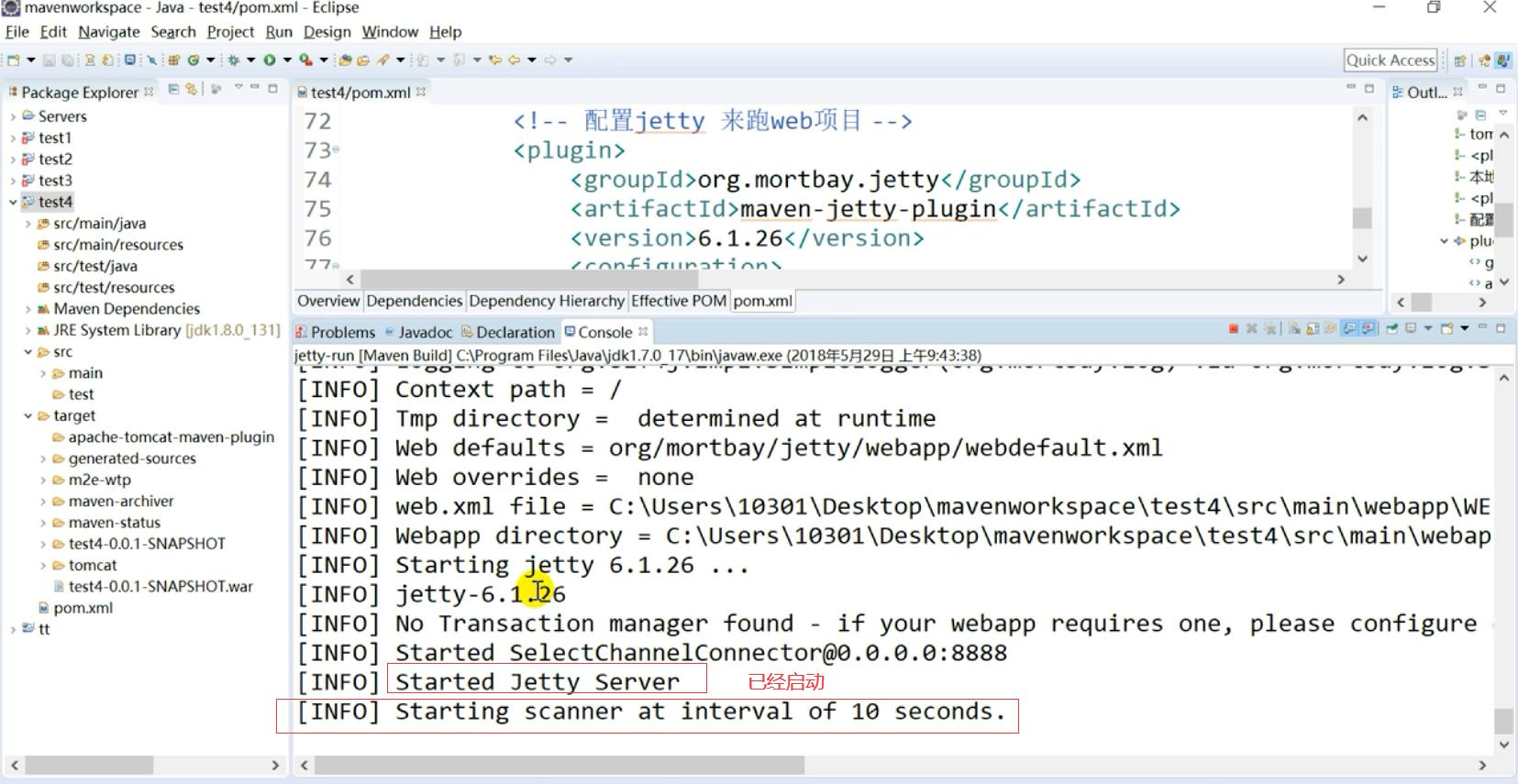
Task: Open the Project menu
Action: coord(230,32)
